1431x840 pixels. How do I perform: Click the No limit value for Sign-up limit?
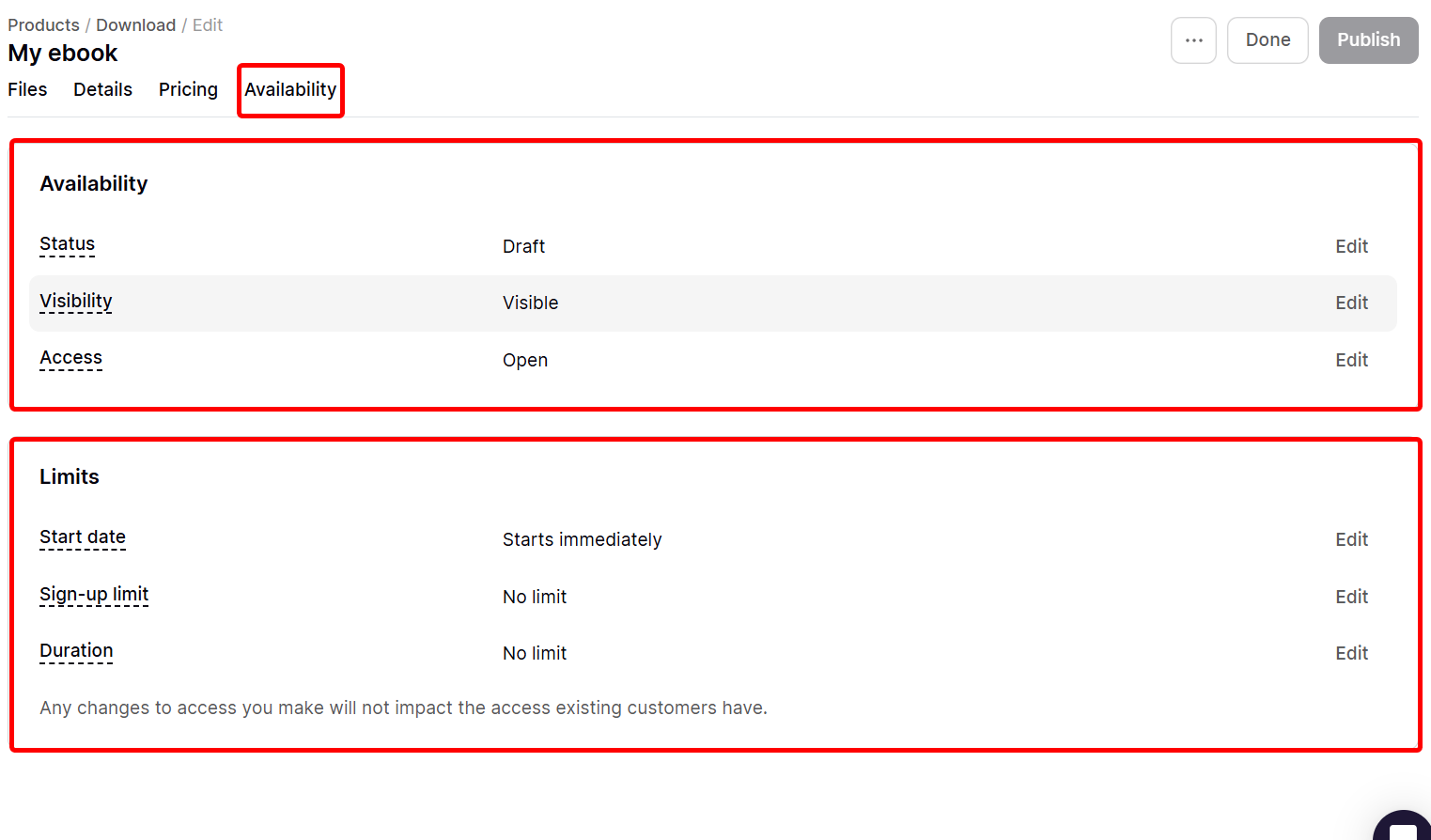pos(535,597)
